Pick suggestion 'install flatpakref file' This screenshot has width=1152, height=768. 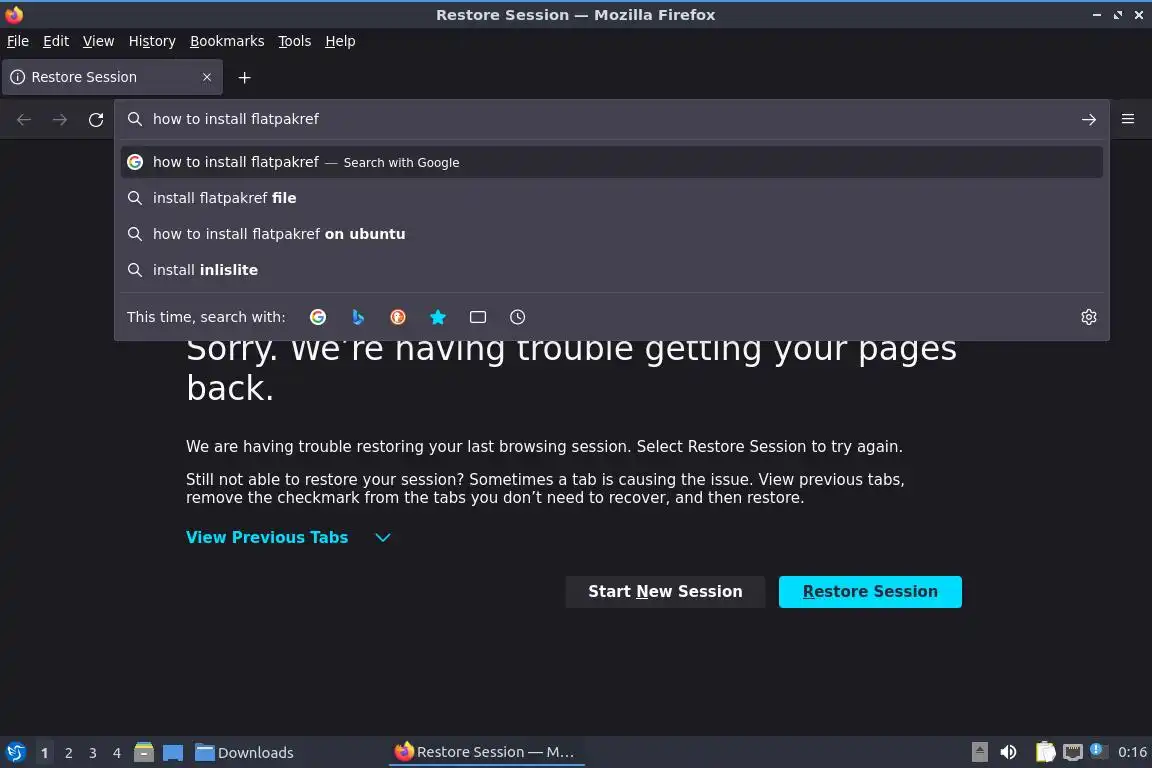pyautogui.click(x=611, y=198)
